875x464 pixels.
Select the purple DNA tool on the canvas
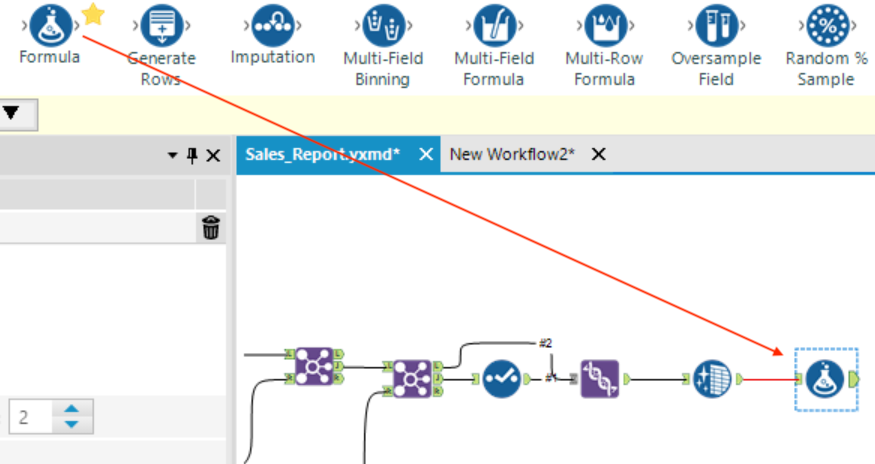600,379
